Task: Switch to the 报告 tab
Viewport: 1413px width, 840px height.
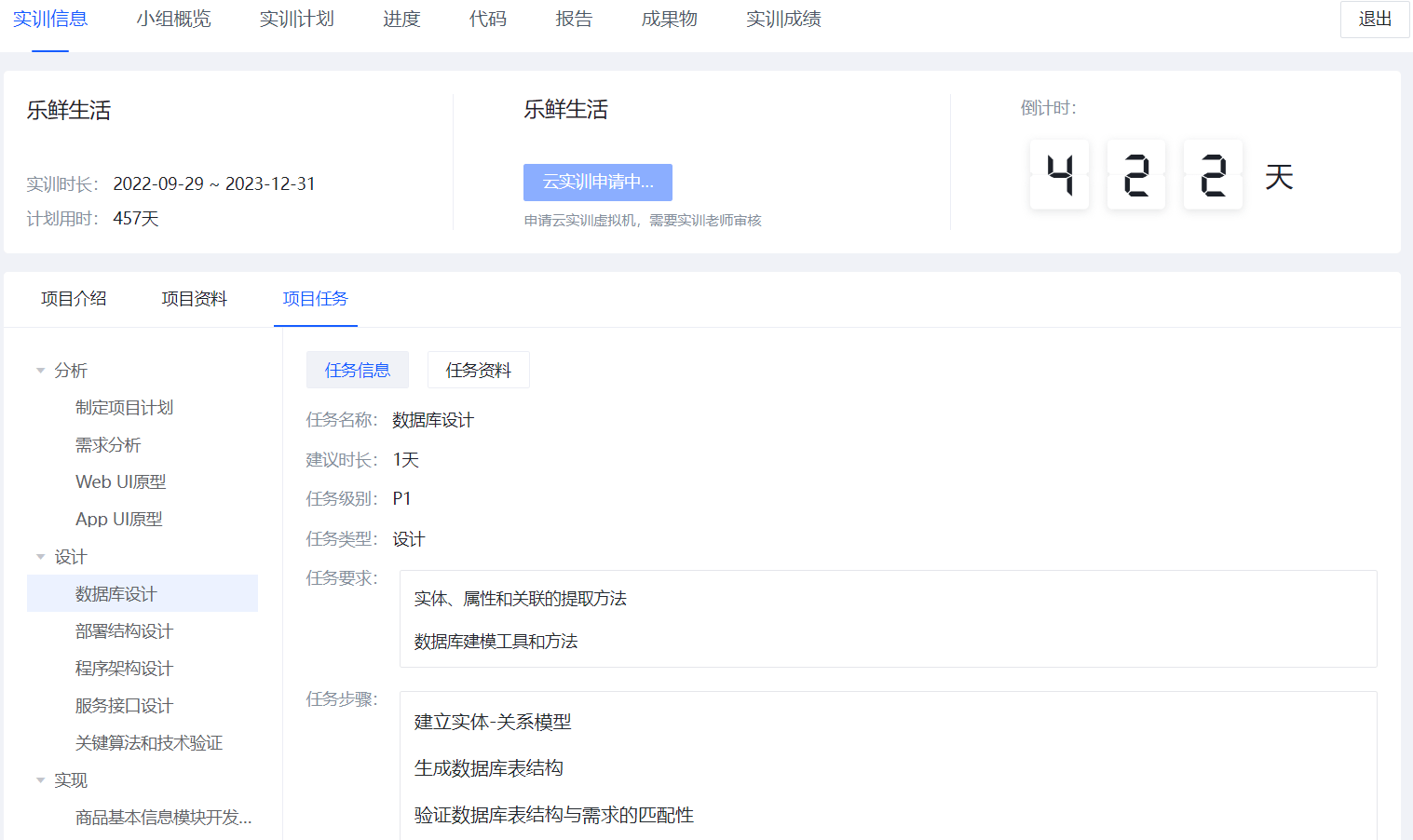Action: tap(574, 19)
